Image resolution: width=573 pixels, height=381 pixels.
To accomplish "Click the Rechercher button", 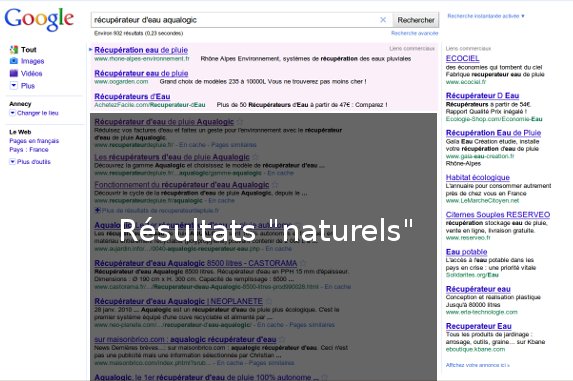I will pos(416,20).
